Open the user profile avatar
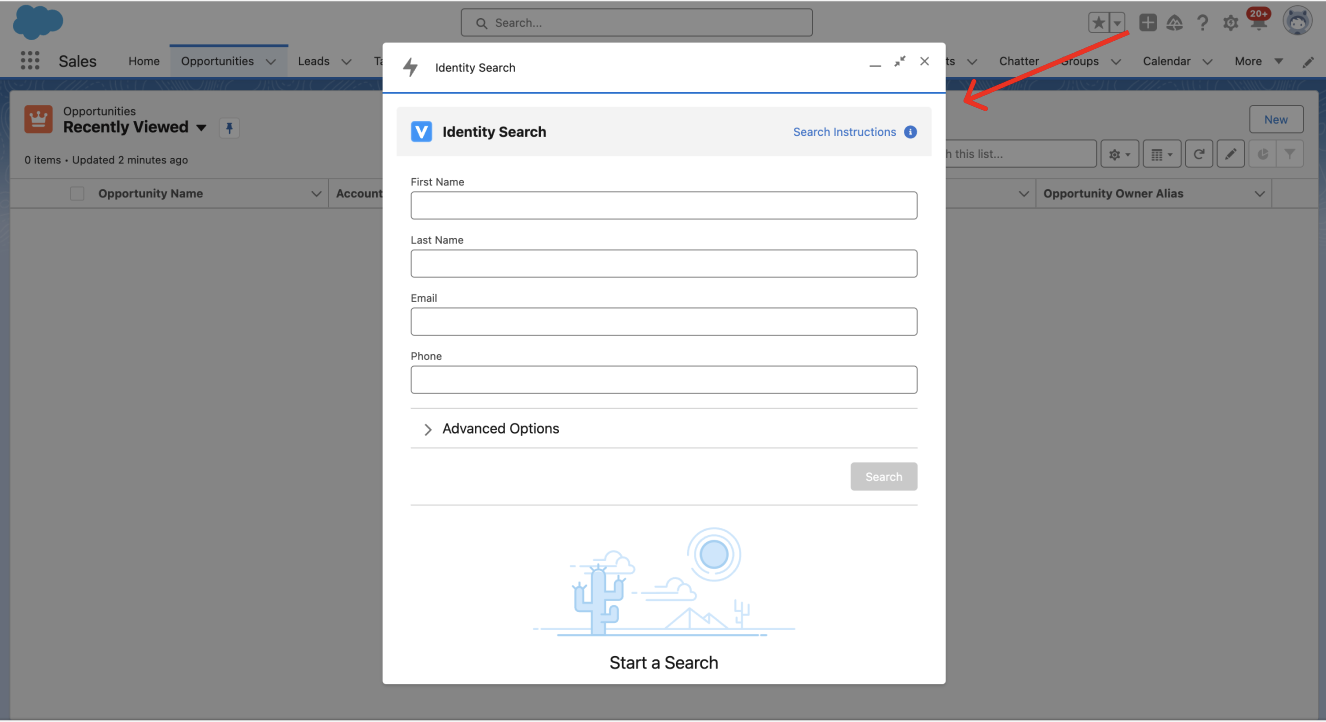The image size is (1326, 722). tap(1298, 21)
